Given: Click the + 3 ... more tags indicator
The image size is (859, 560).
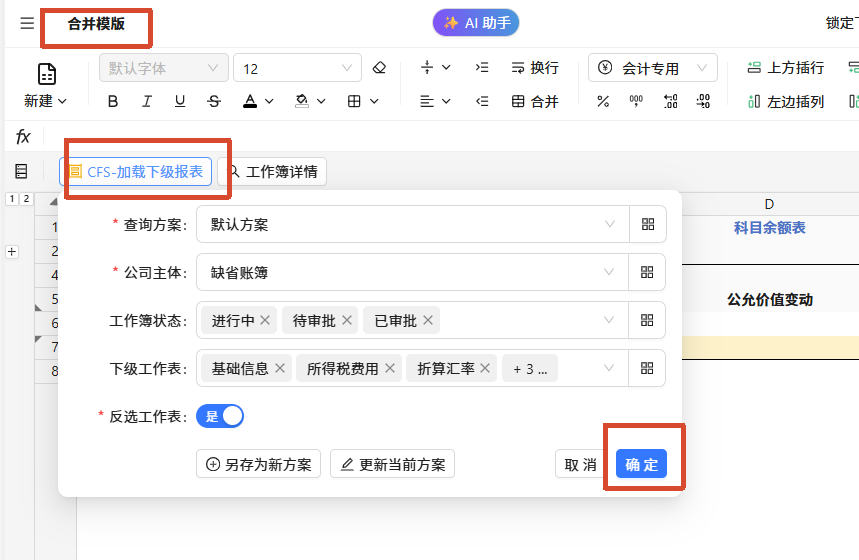Looking at the screenshot, I should tap(530, 369).
